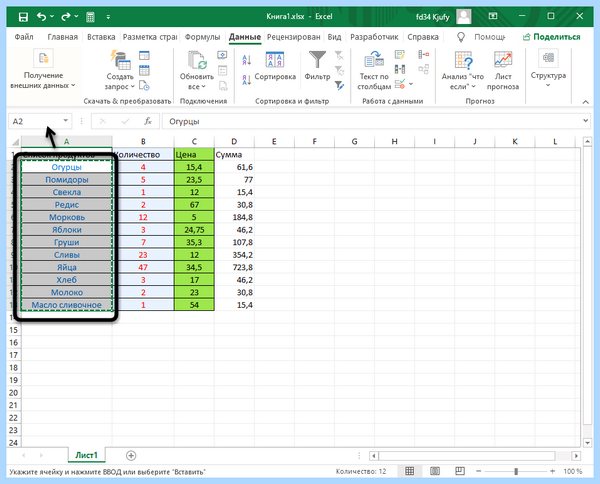This screenshot has height=484, width=600.
Task: Switch to the Разработчик tab
Action: [x=374, y=37]
